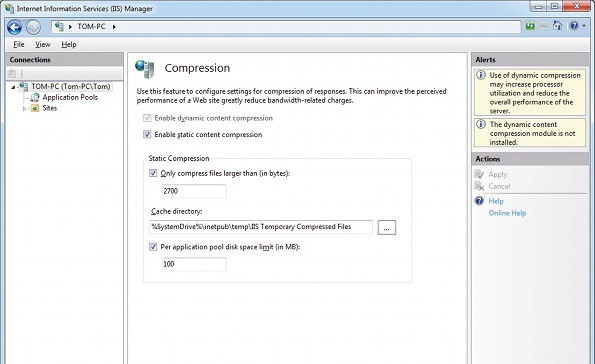595x364 pixels.
Task: Click the TOM-PC server node icon
Action: click(23, 86)
